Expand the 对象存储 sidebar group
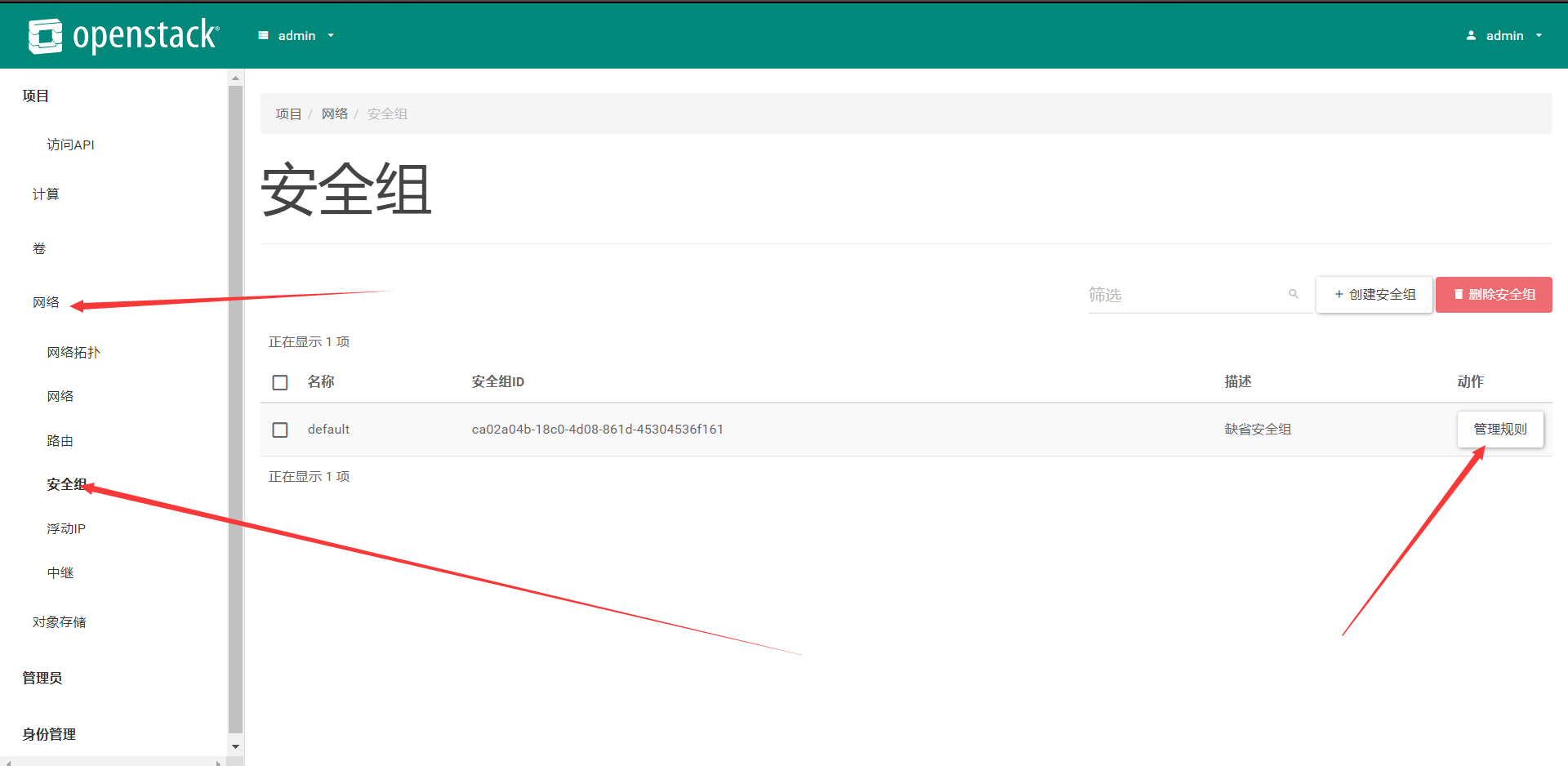Screen dimensions: 1568x766 60,621
